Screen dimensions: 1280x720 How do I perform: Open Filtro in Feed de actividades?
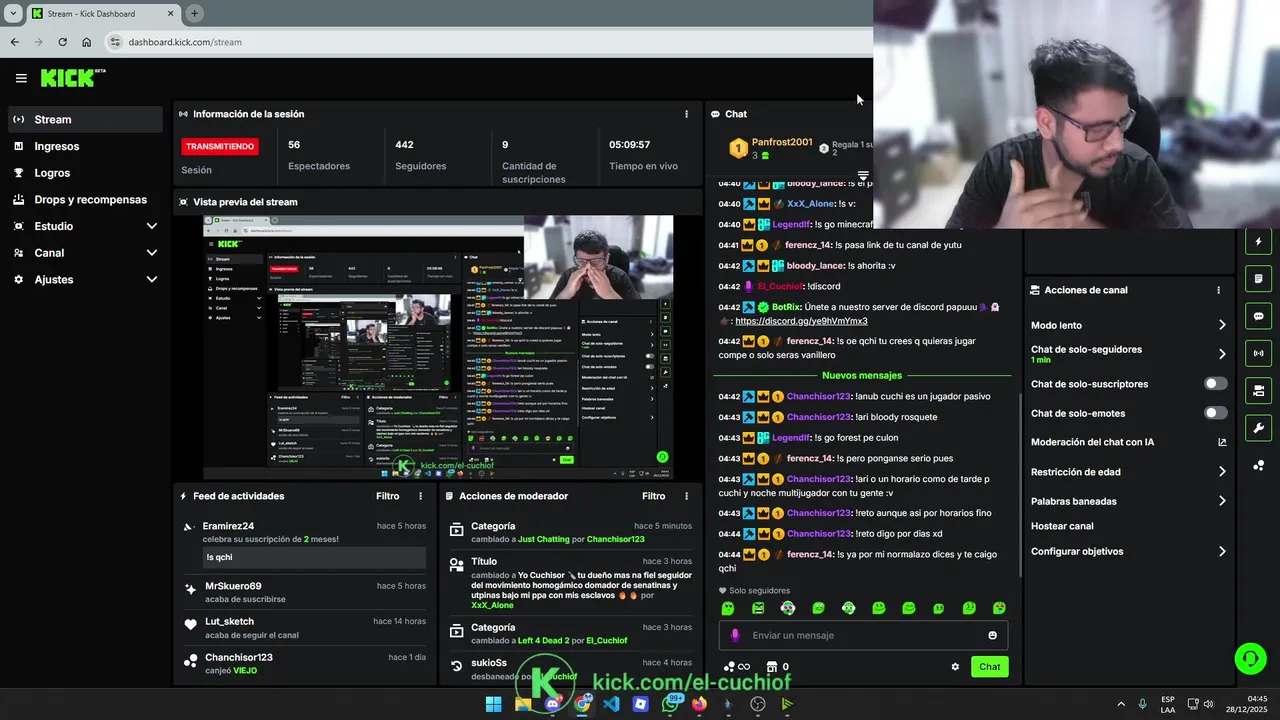(x=387, y=496)
